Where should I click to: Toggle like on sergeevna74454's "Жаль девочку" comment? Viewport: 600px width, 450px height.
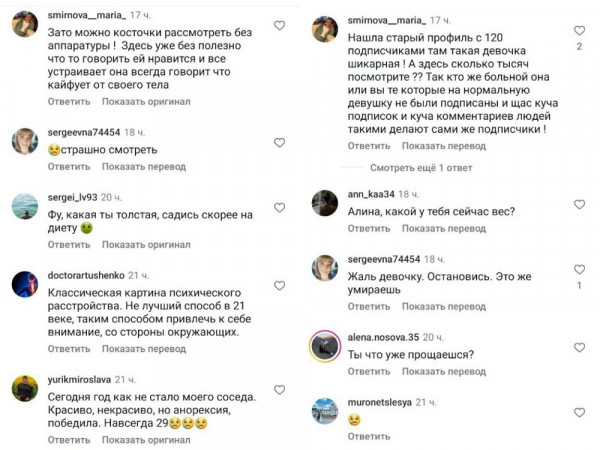point(579,267)
